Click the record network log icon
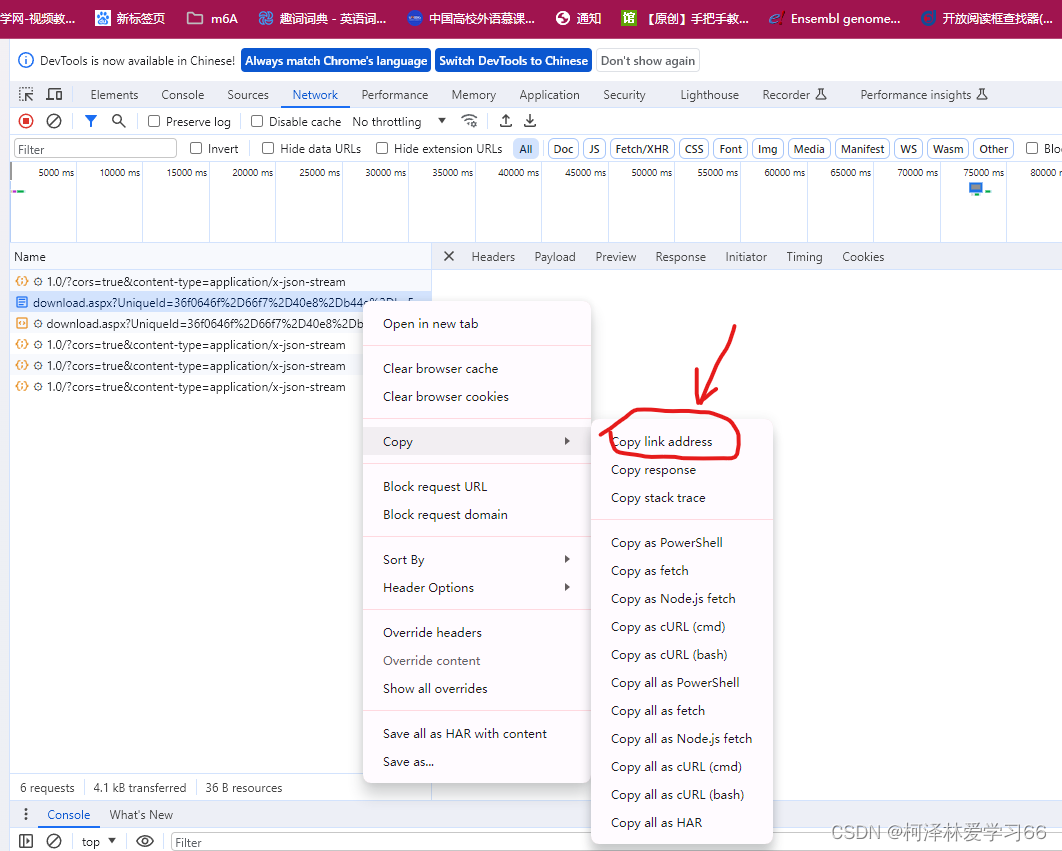 tap(26, 121)
